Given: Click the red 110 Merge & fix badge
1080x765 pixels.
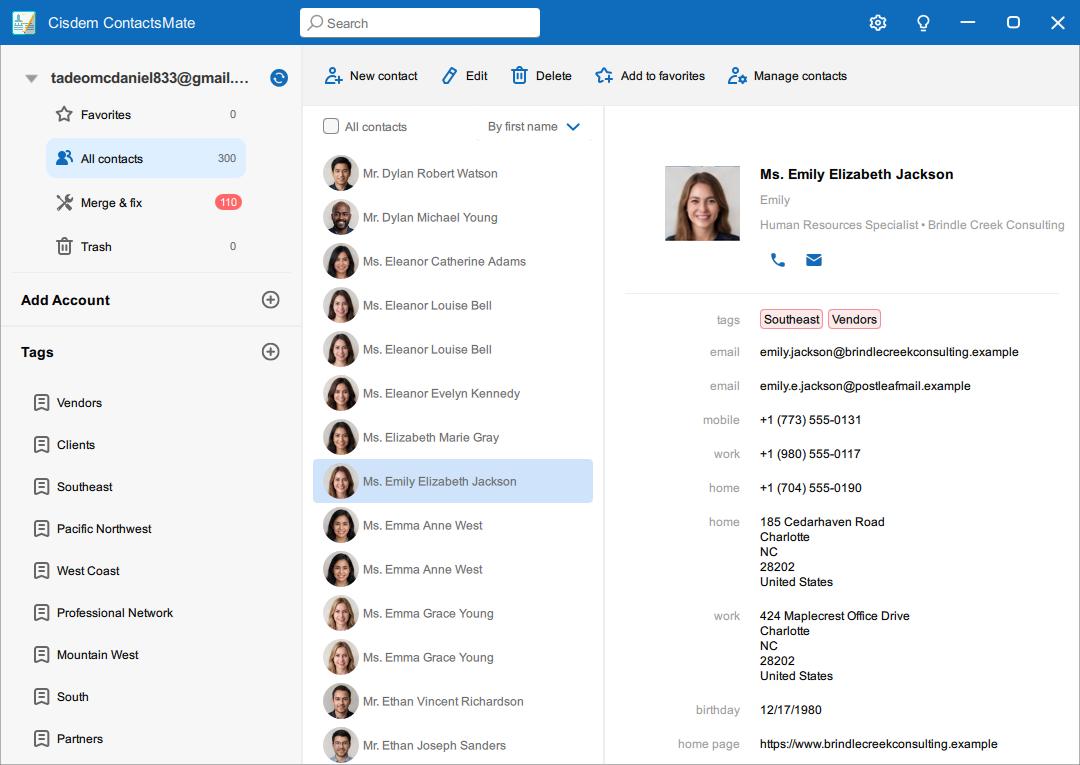Looking at the screenshot, I should click(x=228, y=202).
